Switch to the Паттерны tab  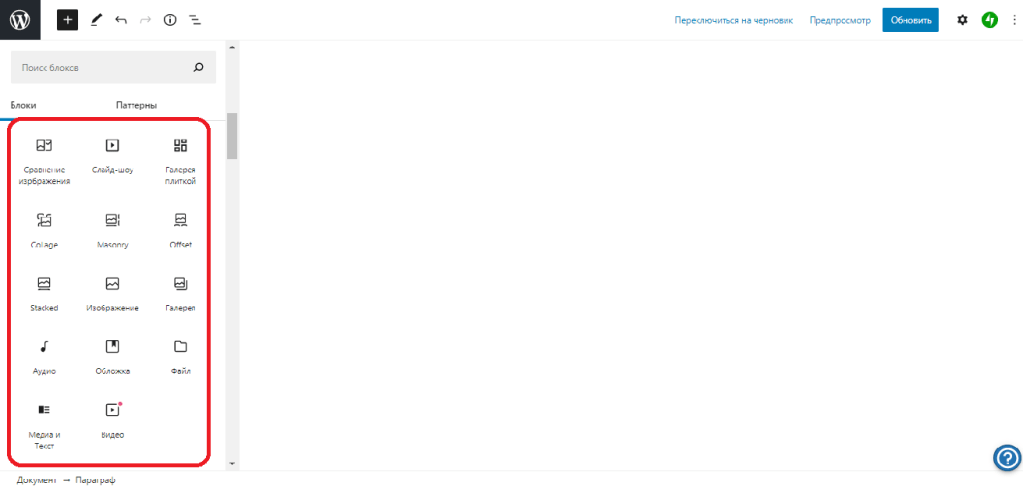136,105
